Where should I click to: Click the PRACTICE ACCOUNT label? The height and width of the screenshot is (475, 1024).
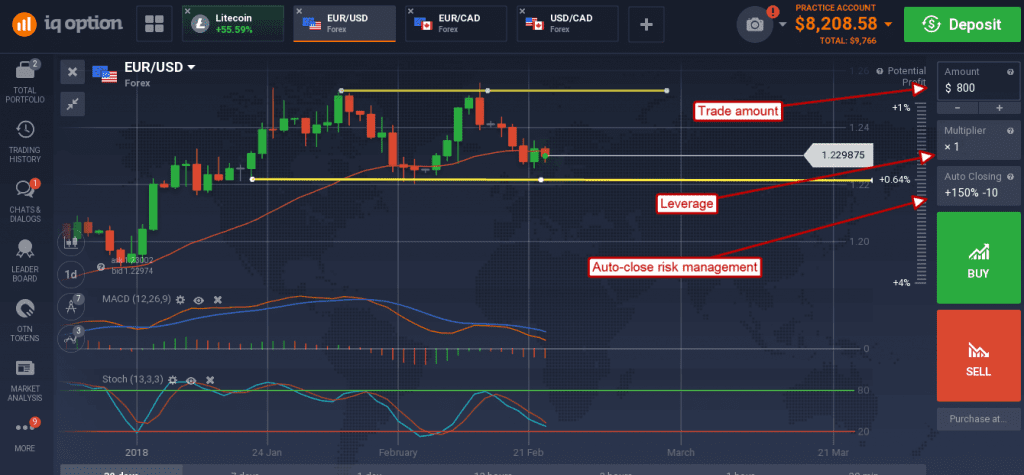click(x=835, y=8)
